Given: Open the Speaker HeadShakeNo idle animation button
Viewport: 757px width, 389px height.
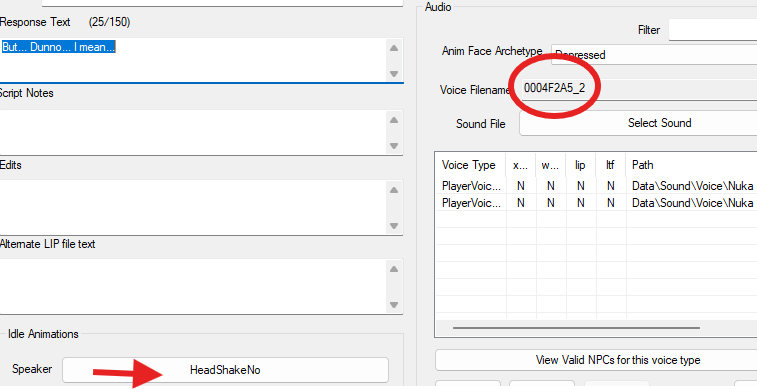Looking at the screenshot, I should [225, 370].
